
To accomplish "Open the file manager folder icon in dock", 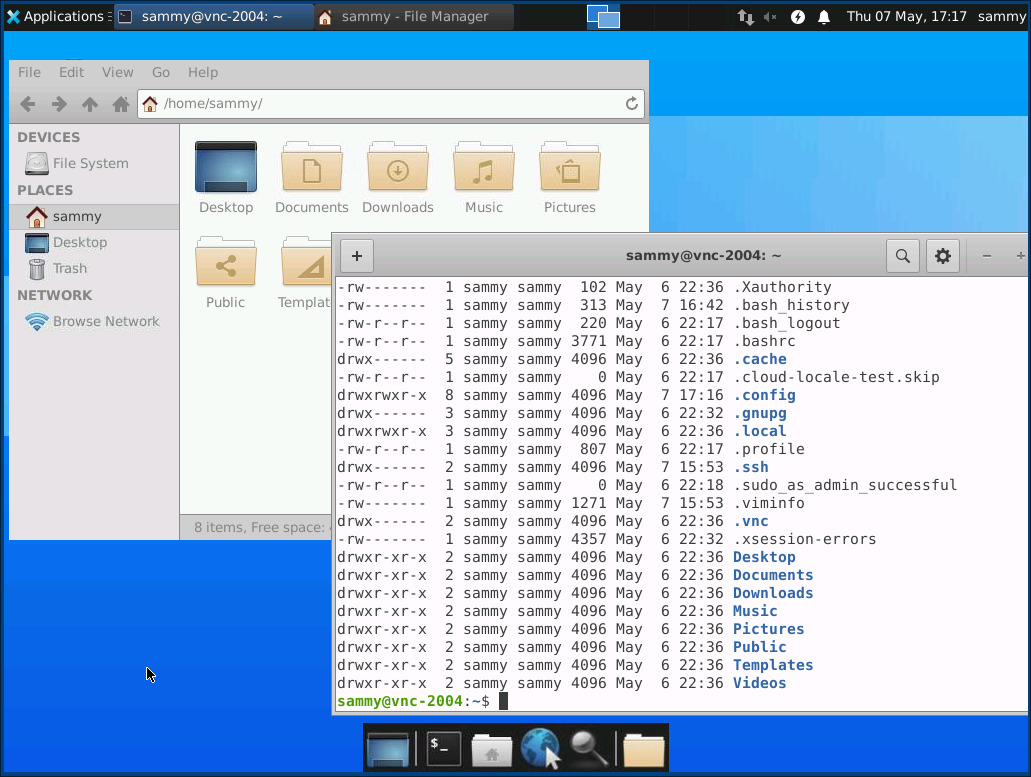I will [643, 747].
